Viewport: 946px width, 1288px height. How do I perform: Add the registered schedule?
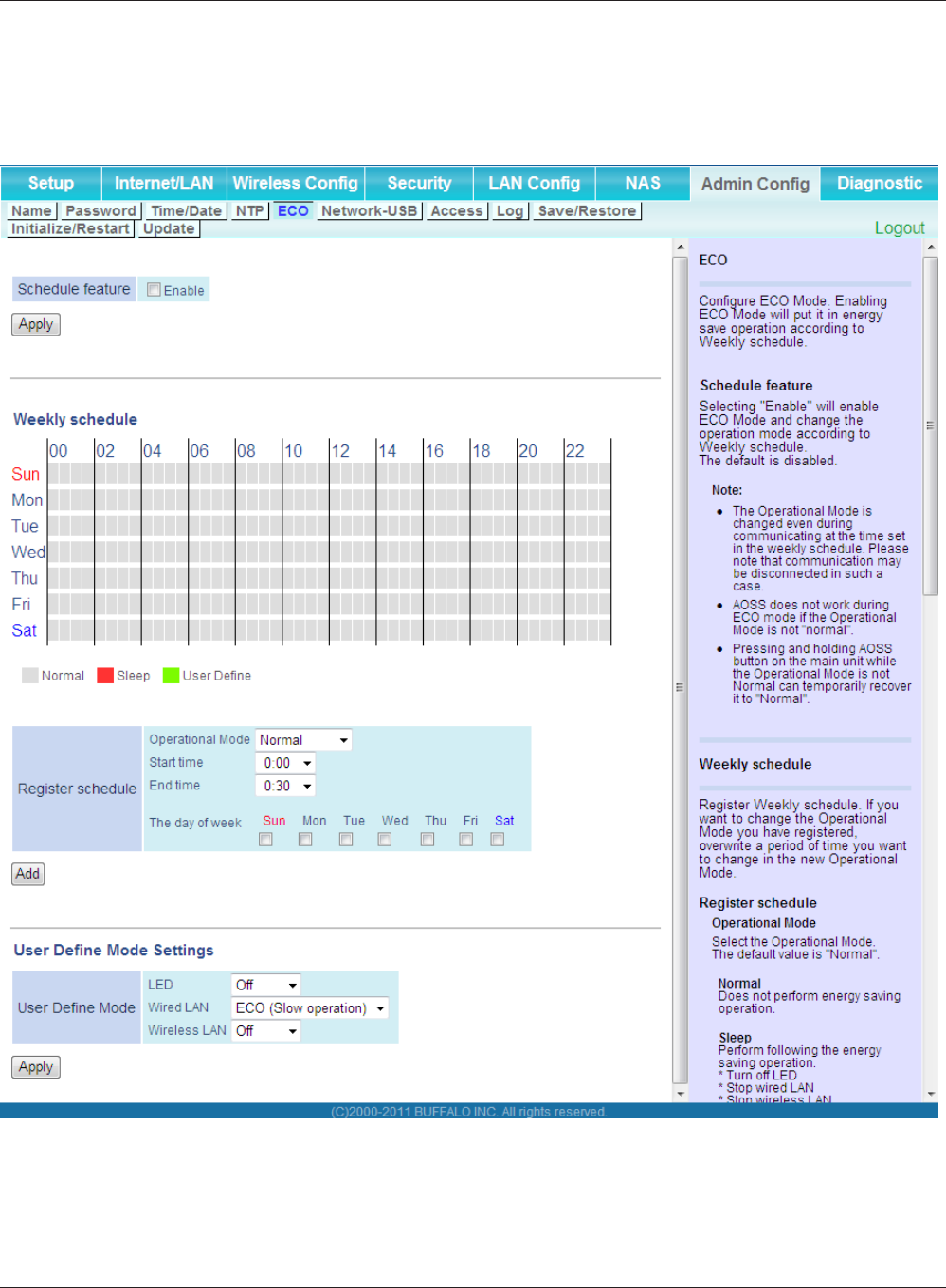click(28, 874)
